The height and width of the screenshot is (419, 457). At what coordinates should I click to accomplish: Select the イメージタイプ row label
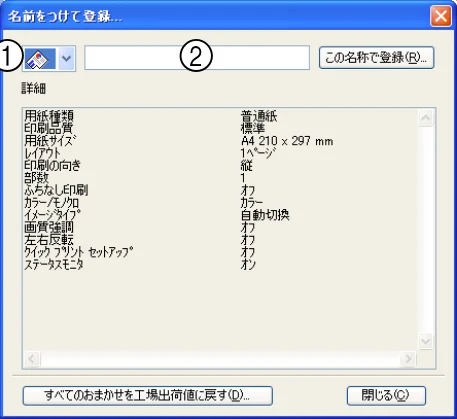pos(52,215)
